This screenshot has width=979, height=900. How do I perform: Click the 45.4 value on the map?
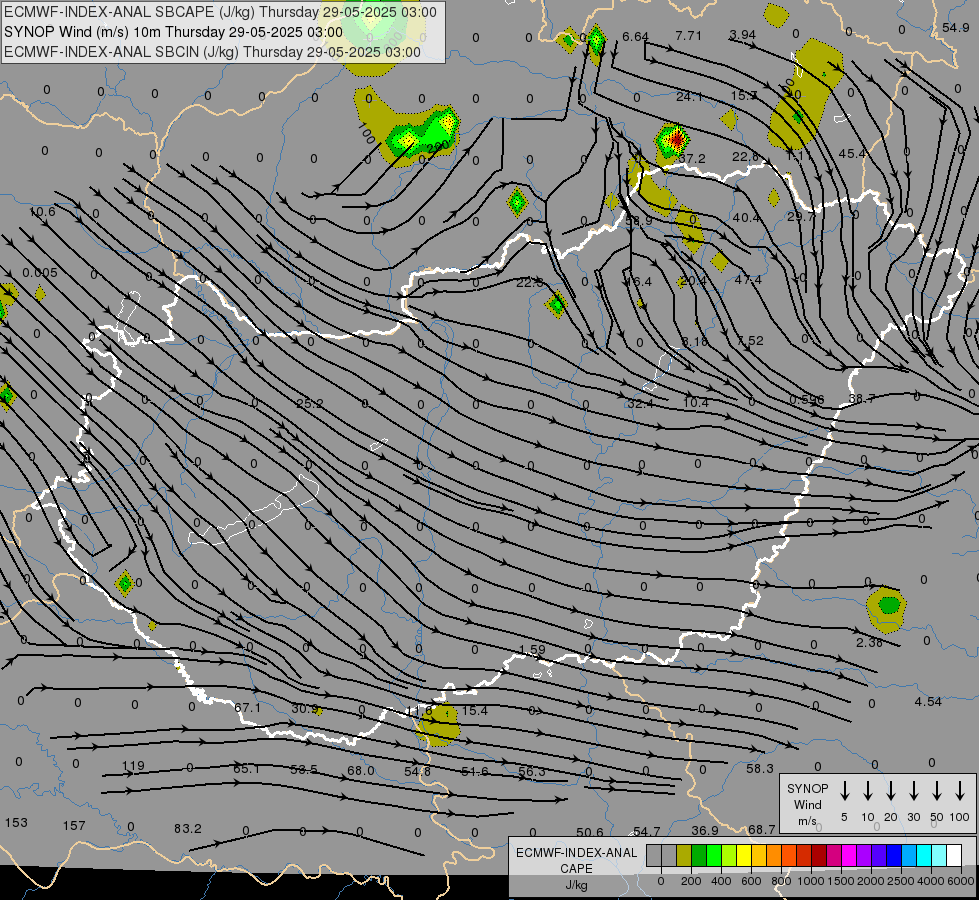pyautogui.click(x=852, y=154)
